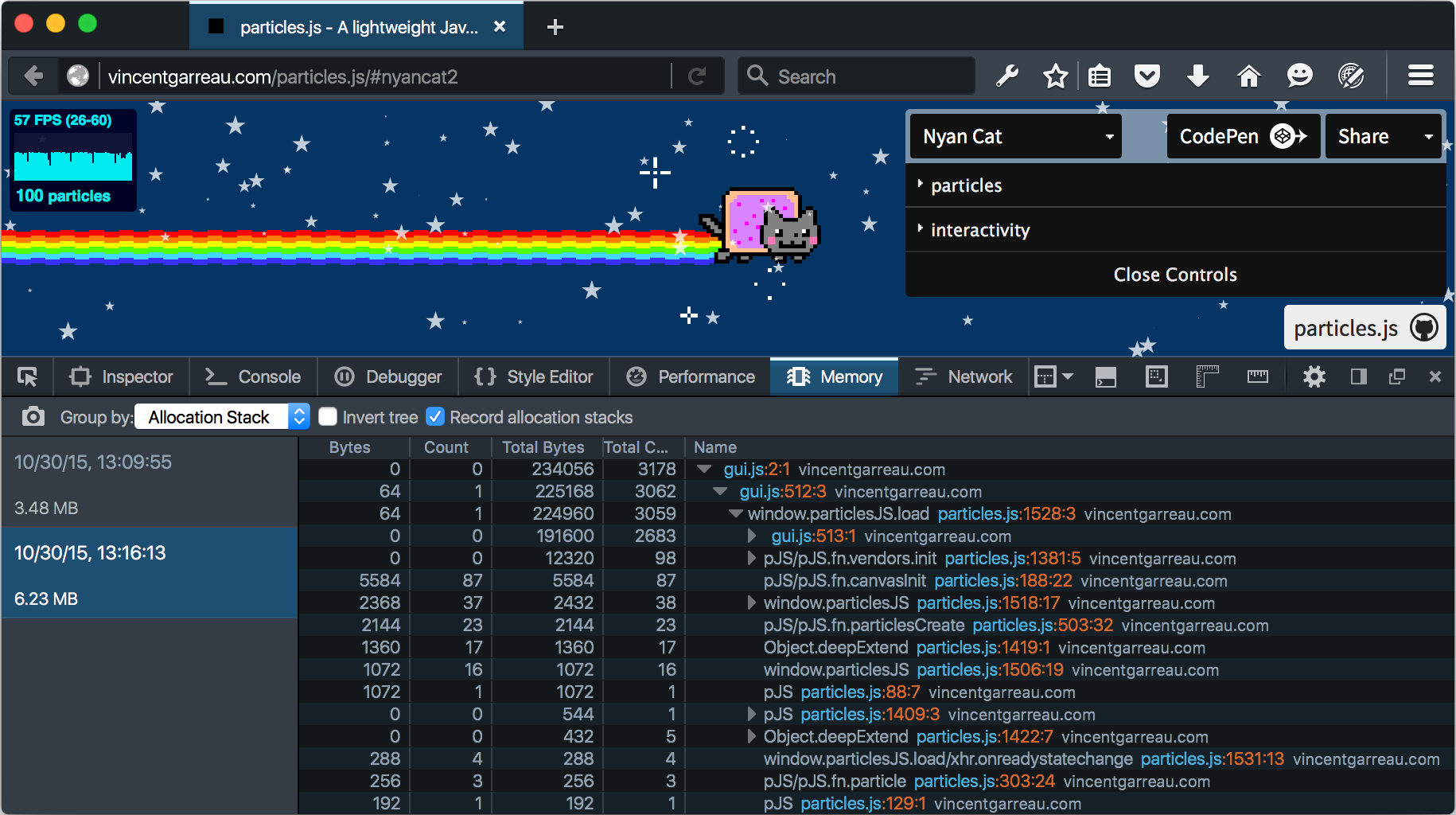1456x815 pixels.
Task: Open a new tab with the plus button
Action: point(555,27)
